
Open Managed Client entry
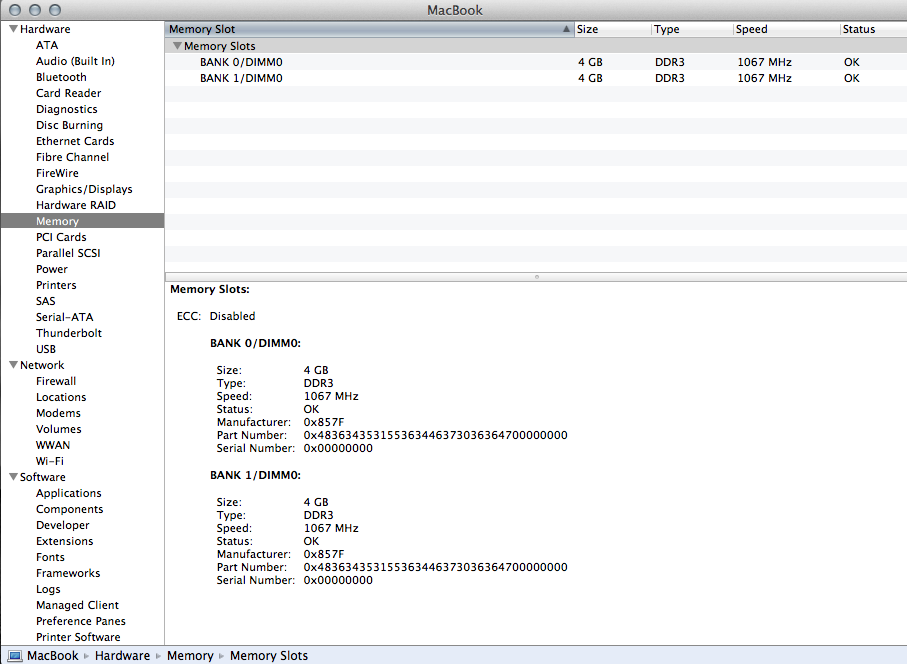[78, 605]
